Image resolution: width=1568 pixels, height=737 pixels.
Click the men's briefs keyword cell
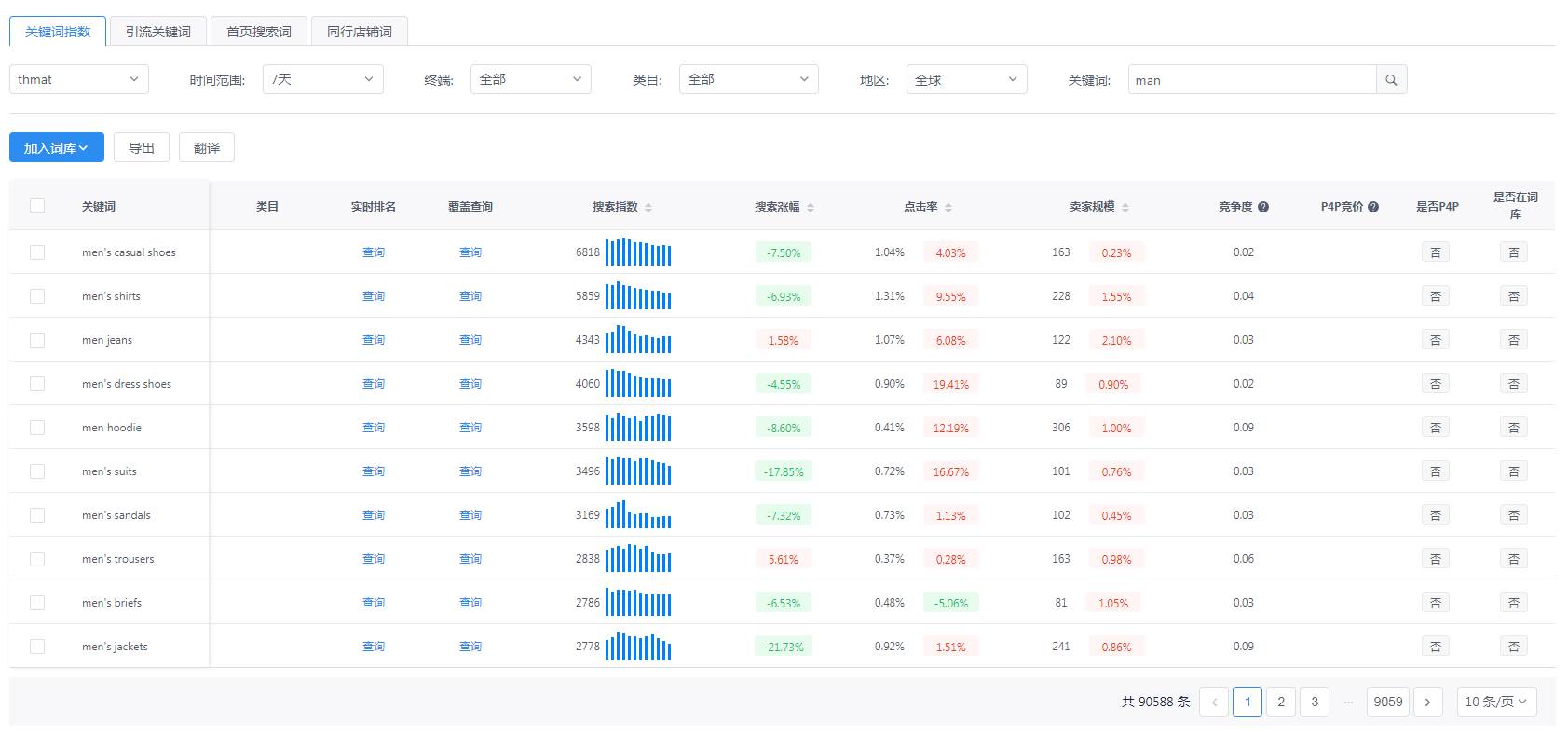[x=112, y=603]
